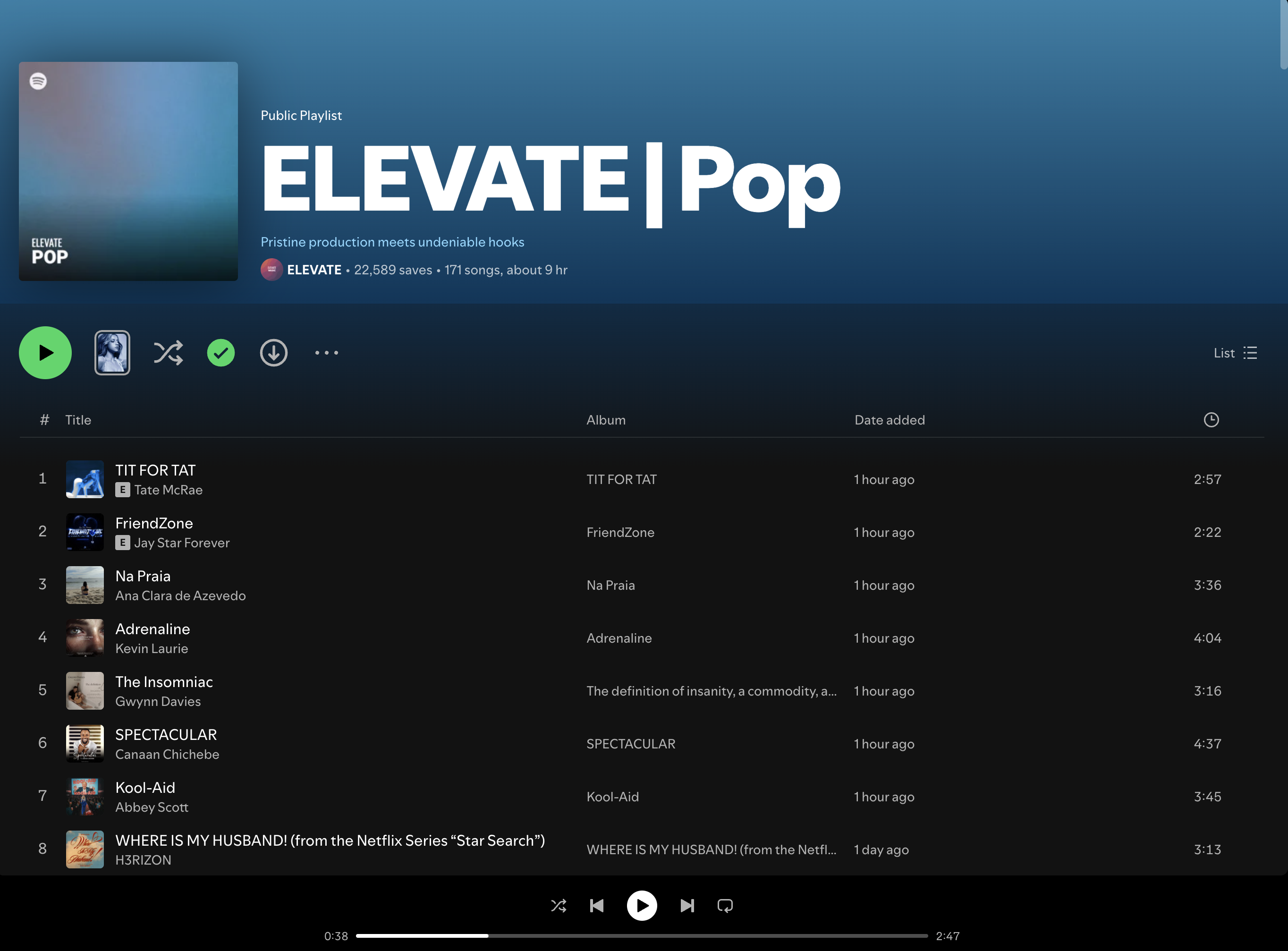Open WHERE IS MY HUSBAND! album link
The height and width of the screenshot is (951, 1288).
pyautogui.click(x=712, y=850)
